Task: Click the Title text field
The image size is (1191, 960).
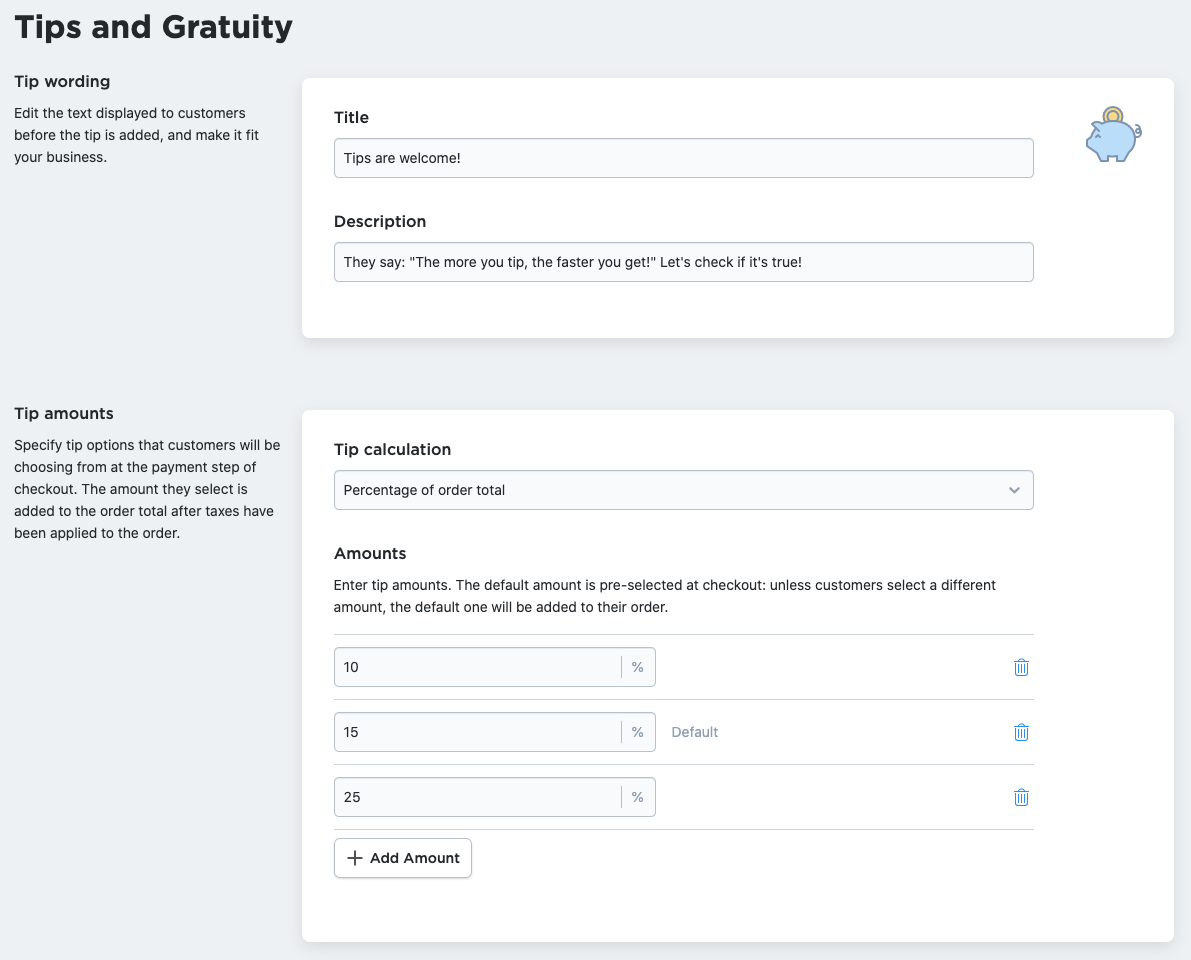Action: [683, 157]
